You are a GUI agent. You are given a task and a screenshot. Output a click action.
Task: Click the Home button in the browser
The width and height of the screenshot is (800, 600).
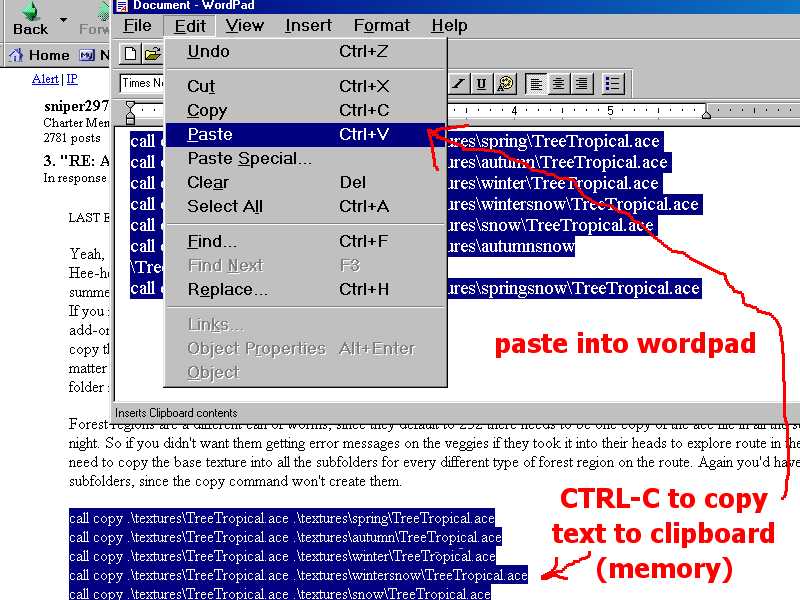pos(39,55)
